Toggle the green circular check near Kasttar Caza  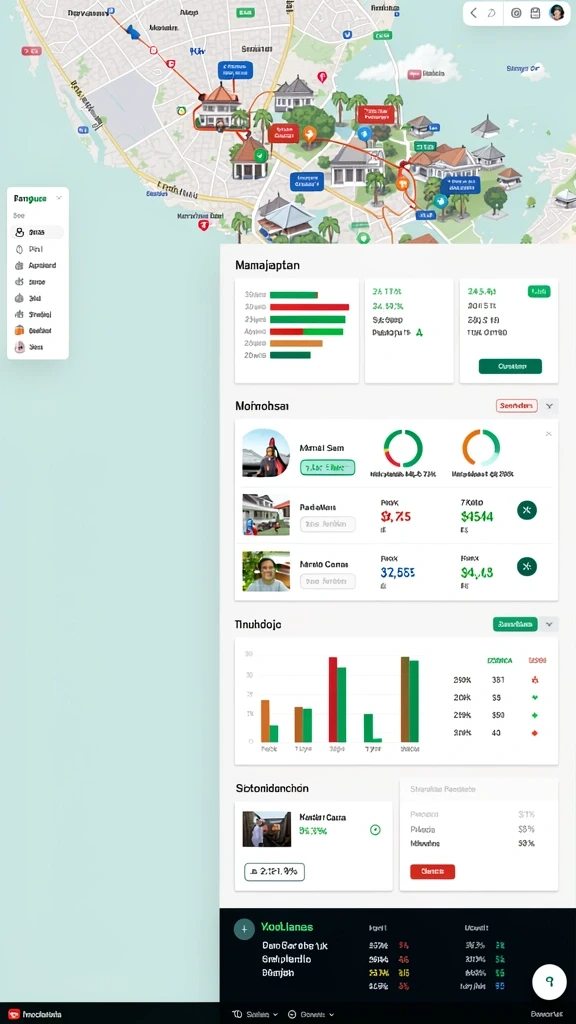point(375,830)
